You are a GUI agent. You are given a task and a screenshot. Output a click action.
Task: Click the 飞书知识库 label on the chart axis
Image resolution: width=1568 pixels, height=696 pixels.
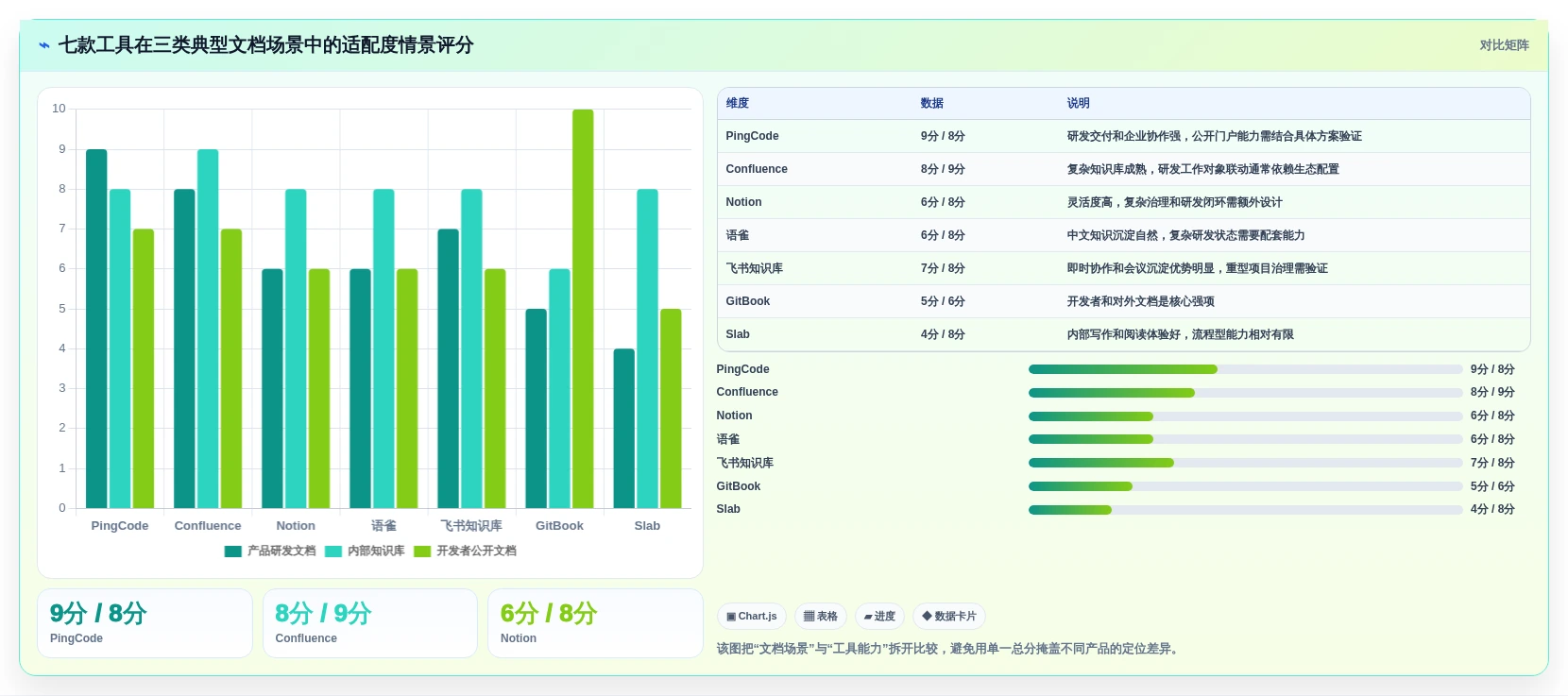471,526
